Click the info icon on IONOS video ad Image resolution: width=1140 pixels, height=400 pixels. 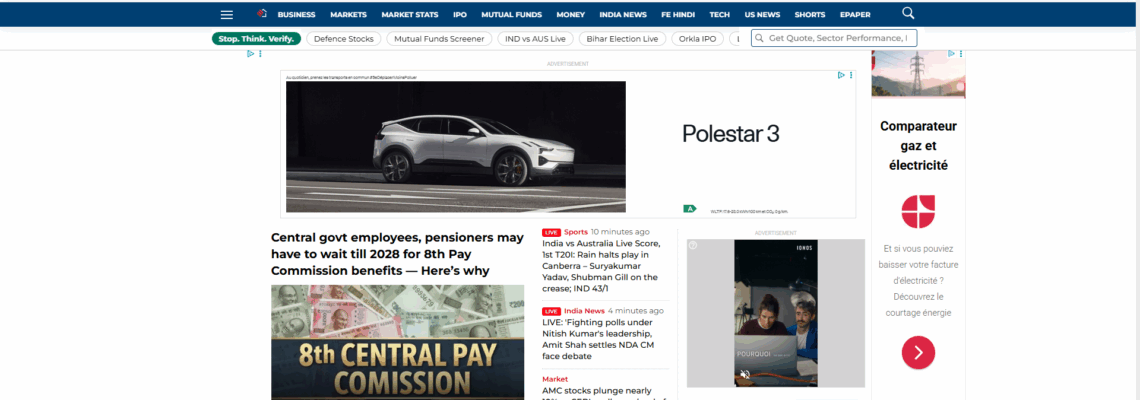(693, 245)
